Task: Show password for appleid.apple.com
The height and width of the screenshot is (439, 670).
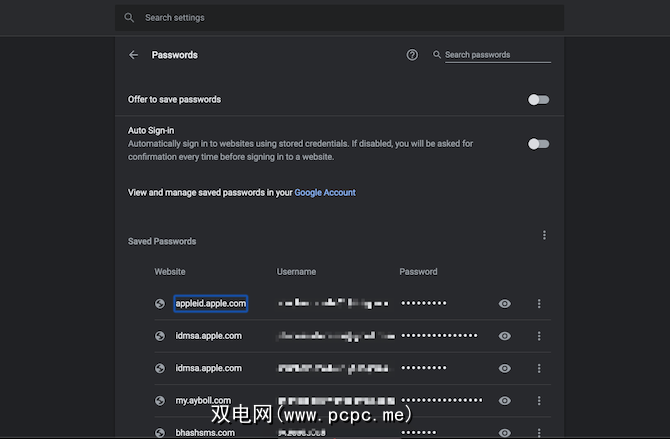Action: click(x=505, y=304)
